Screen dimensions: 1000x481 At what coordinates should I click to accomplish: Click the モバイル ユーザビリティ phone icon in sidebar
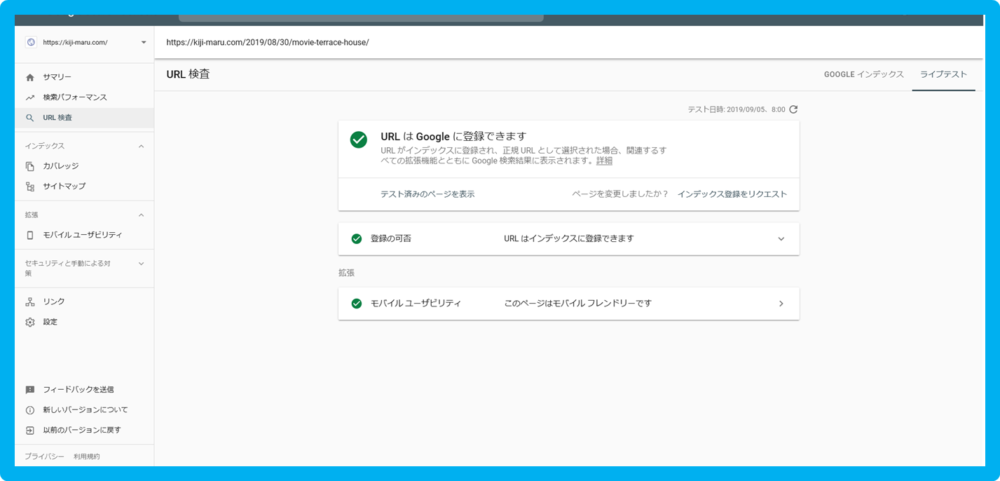[29, 235]
